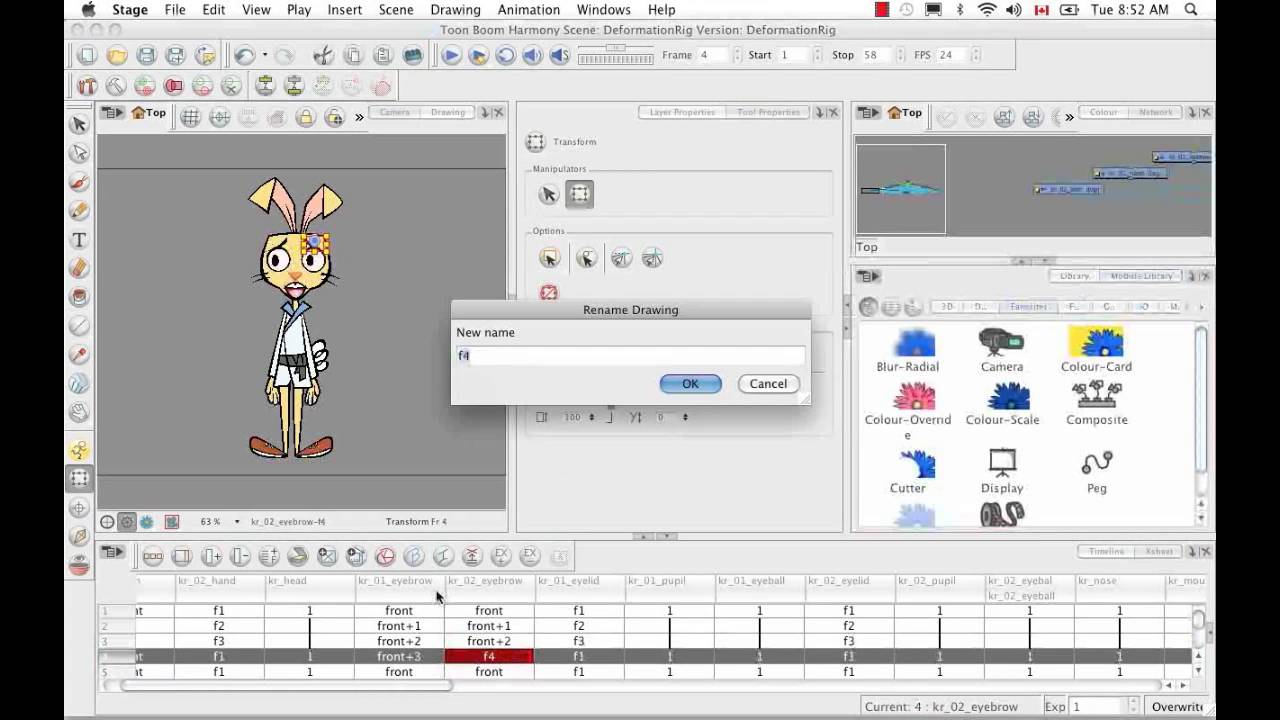This screenshot has height=720, width=1280.
Task: Open the Drawing menu
Action: (455, 10)
